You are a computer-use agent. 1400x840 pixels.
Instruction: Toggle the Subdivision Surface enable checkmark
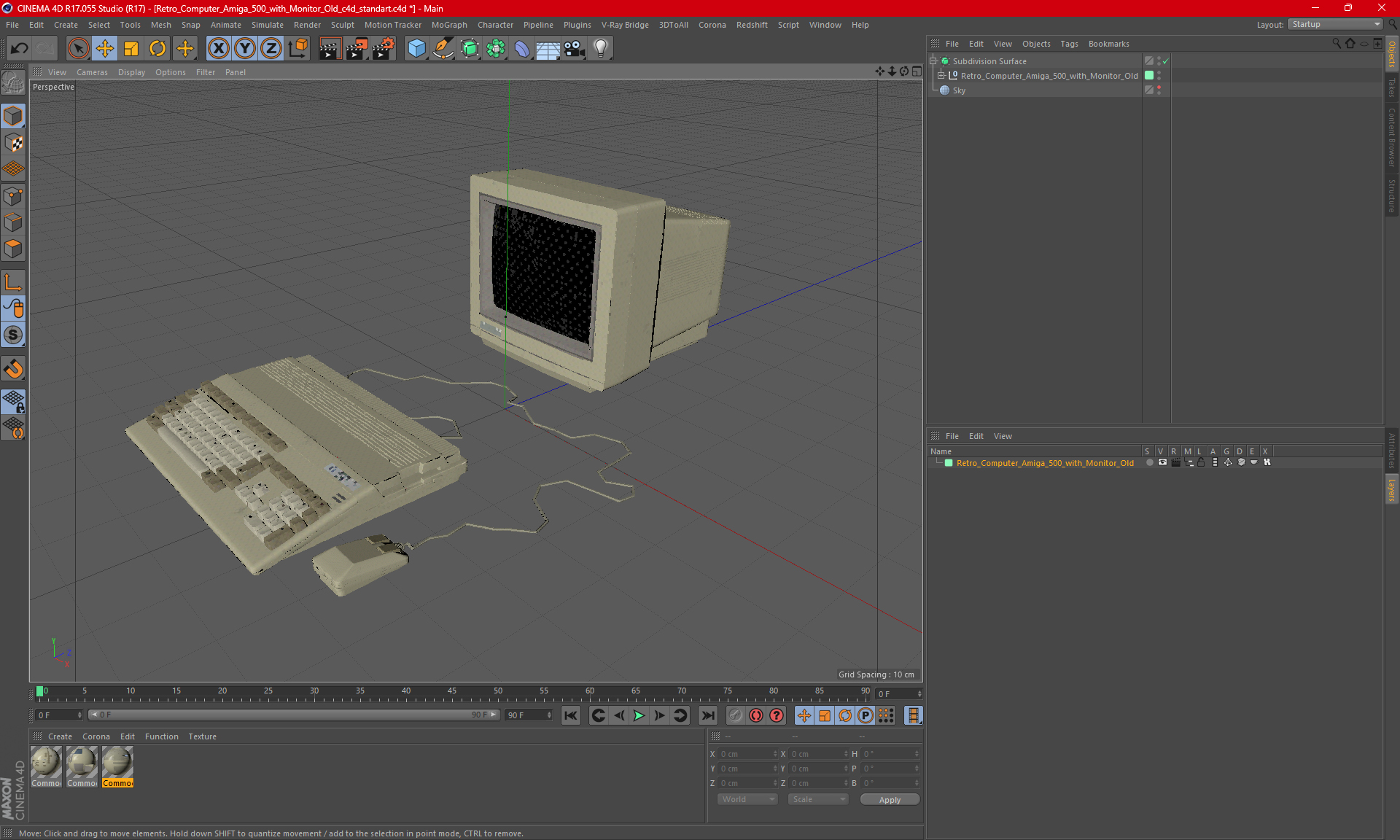(1166, 61)
